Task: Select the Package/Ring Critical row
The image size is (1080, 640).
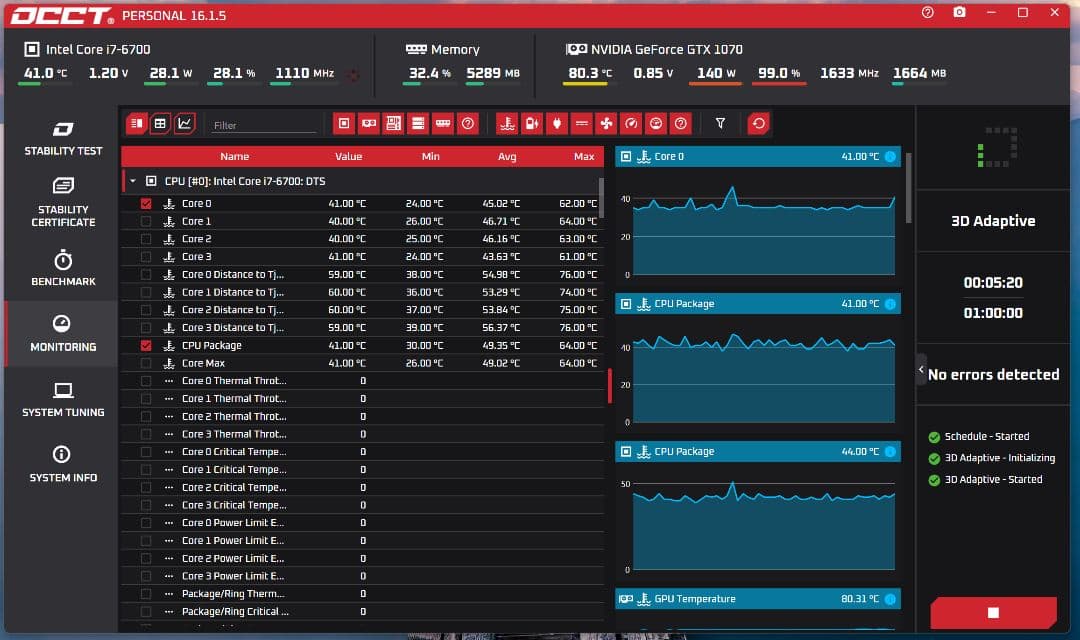Action: click(362, 611)
